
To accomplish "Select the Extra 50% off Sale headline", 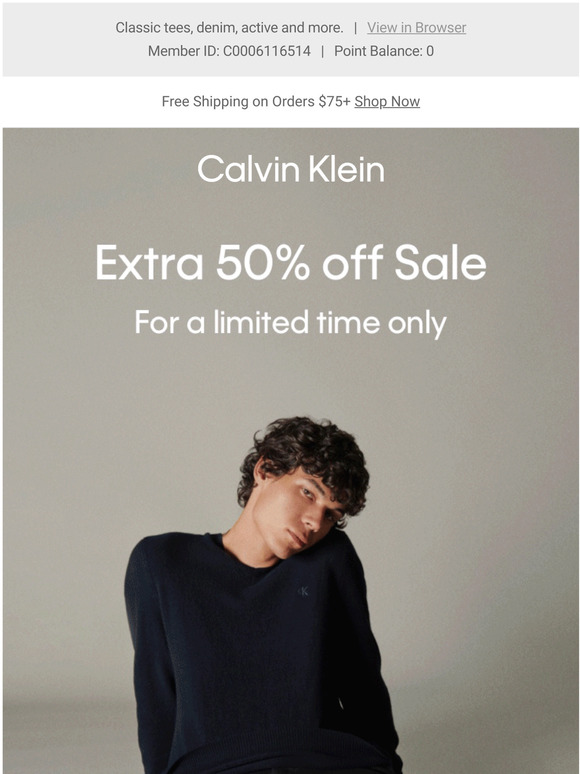I will [x=291, y=262].
